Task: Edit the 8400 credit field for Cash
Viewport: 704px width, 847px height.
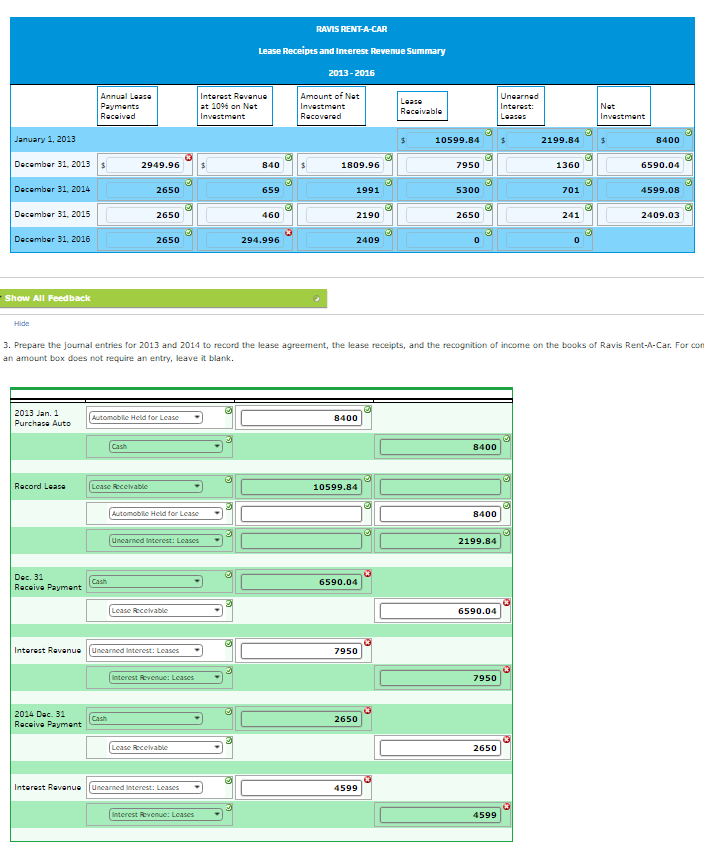Action: (440, 447)
